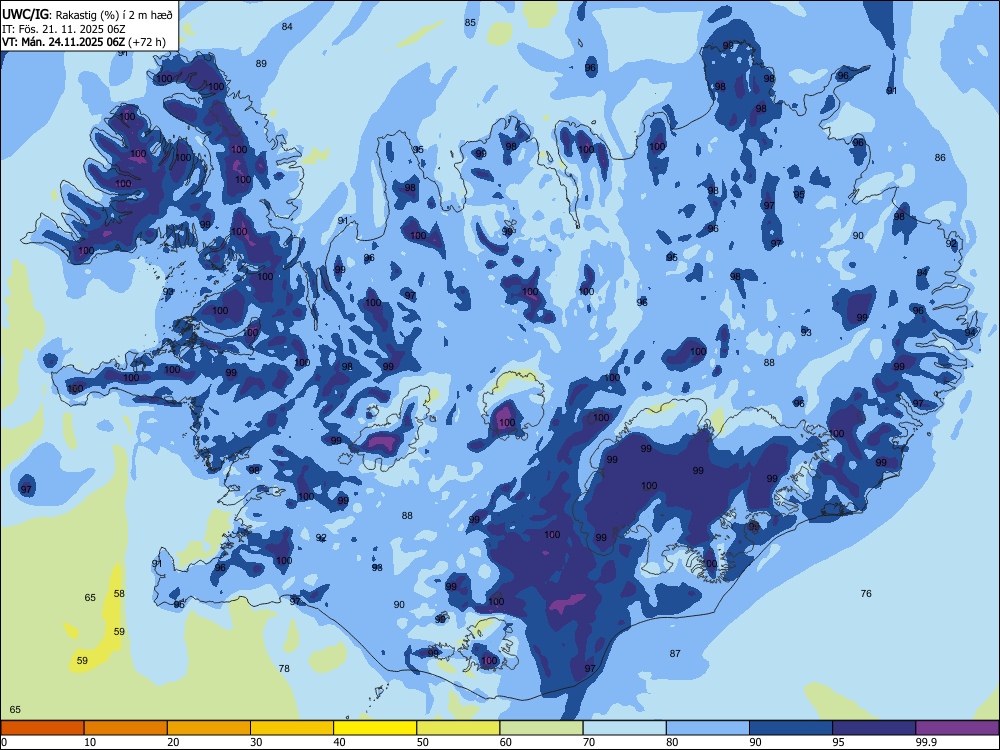Click the legend scale label '99.9'
This screenshot has width=1000, height=750.
[926, 742]
